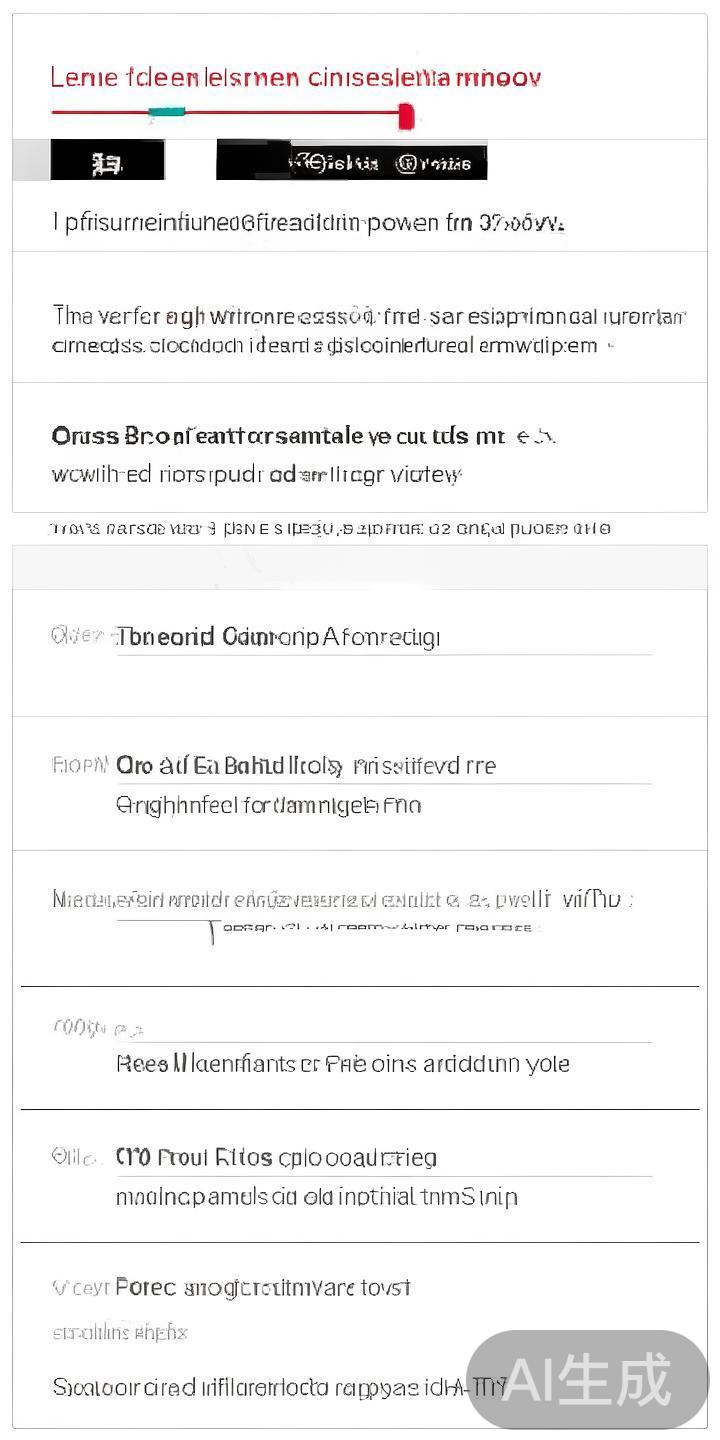
Task: Click the small grey caption line mid-page
Action: pos(330,528)
